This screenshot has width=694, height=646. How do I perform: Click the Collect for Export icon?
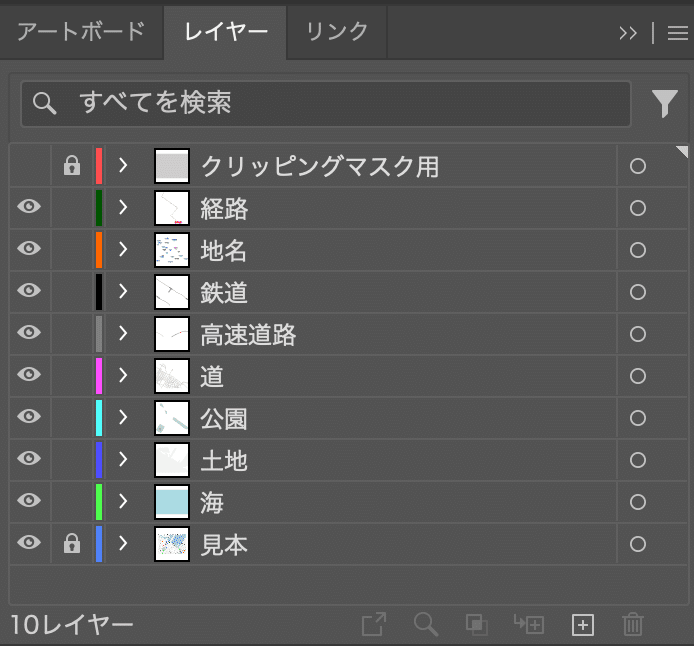[374, 624]
